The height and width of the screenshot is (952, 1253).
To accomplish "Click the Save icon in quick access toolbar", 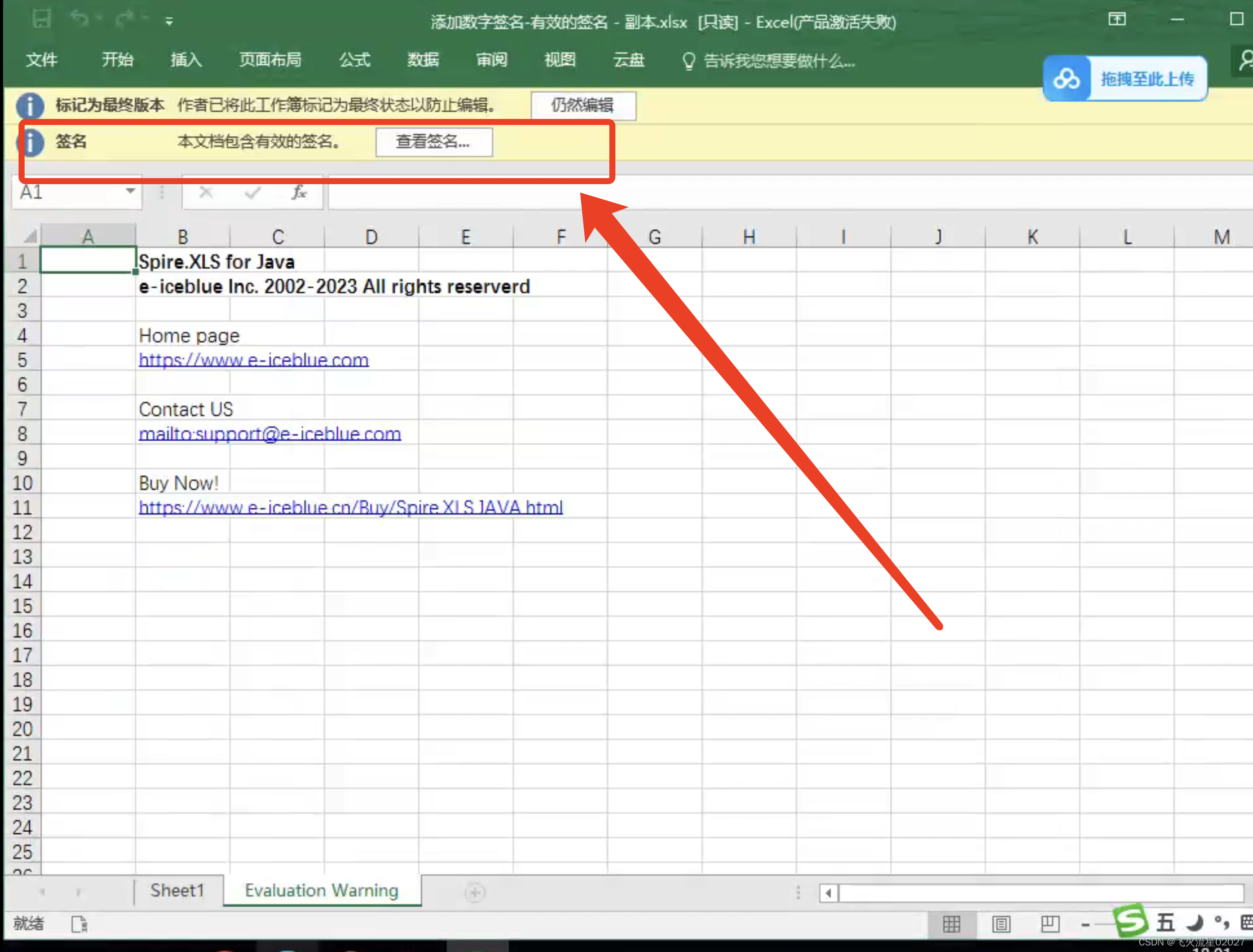I will tap(41, 20).
